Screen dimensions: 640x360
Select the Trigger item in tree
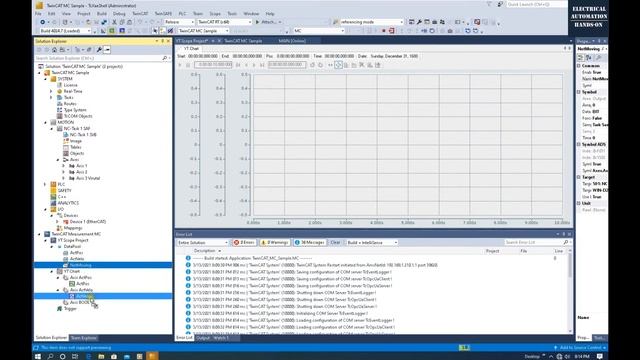pos(70,309)
